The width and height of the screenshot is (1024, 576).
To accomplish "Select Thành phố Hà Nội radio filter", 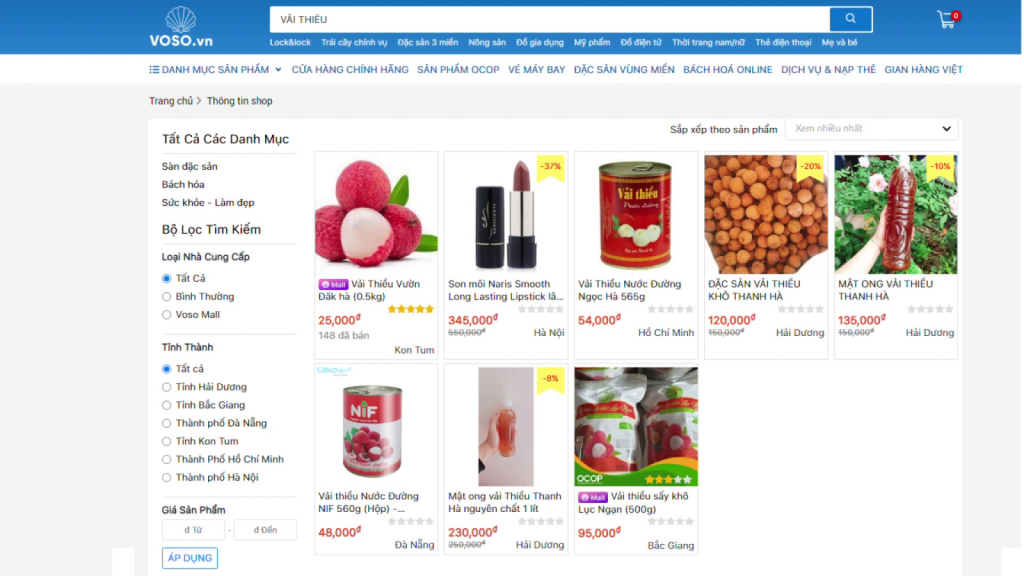I will 167,477.
